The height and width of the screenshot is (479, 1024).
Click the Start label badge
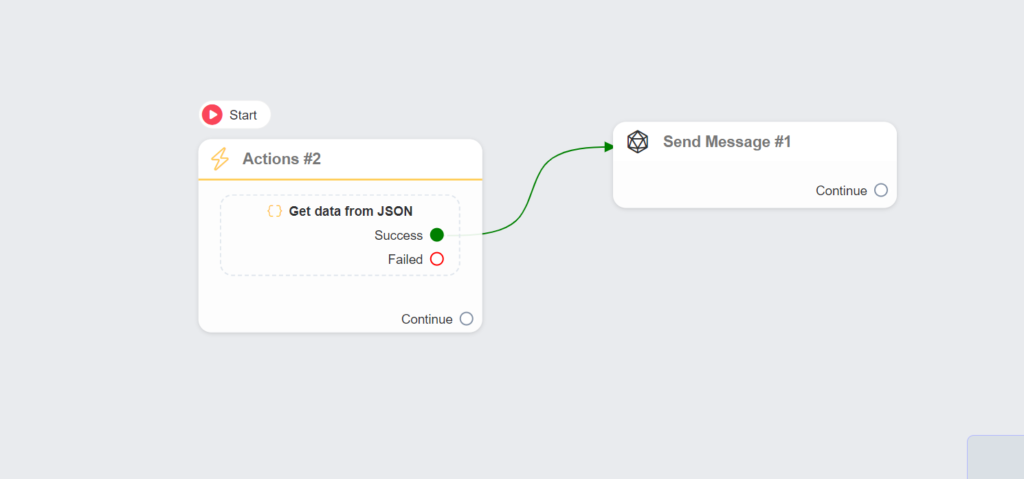(x=243, y=115)
